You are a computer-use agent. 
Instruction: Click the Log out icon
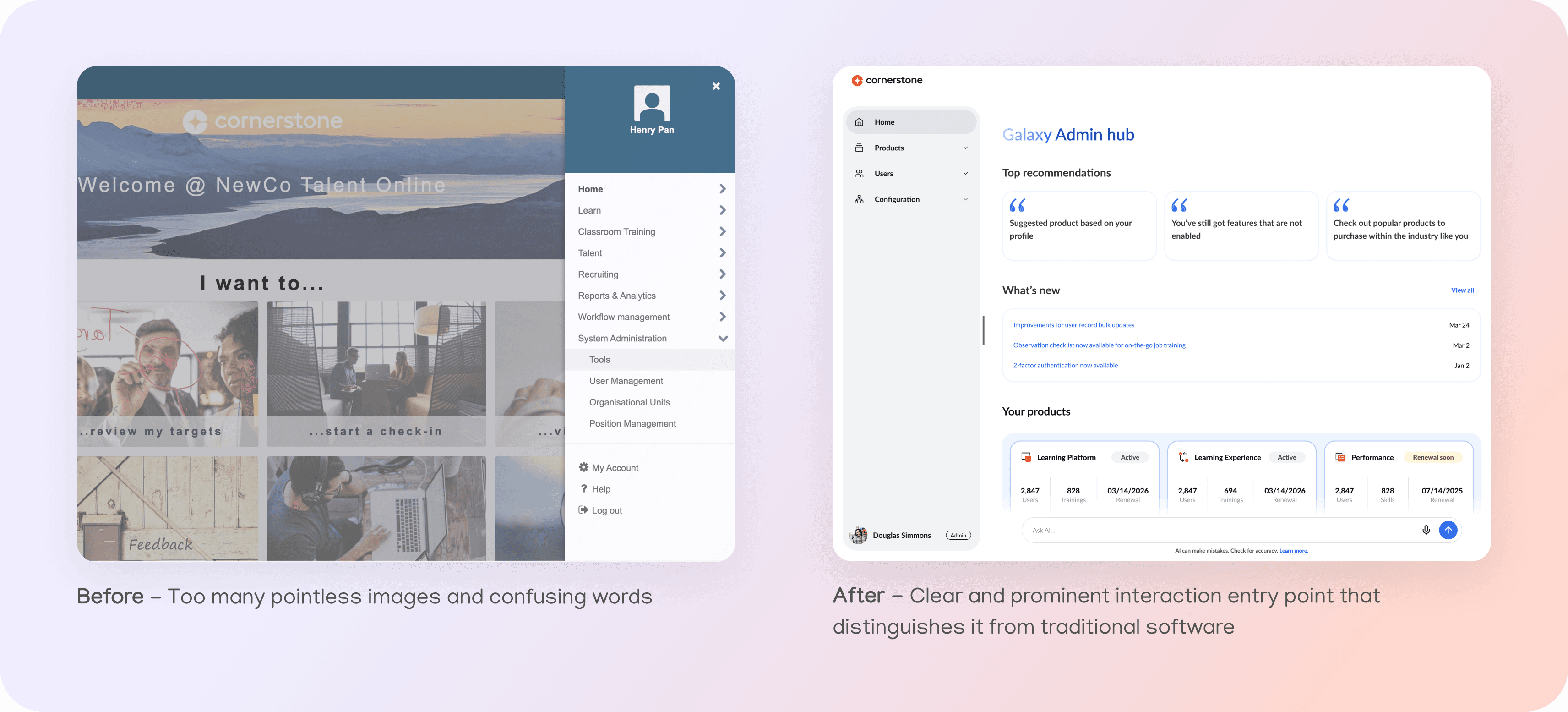[x=583, y=510]
